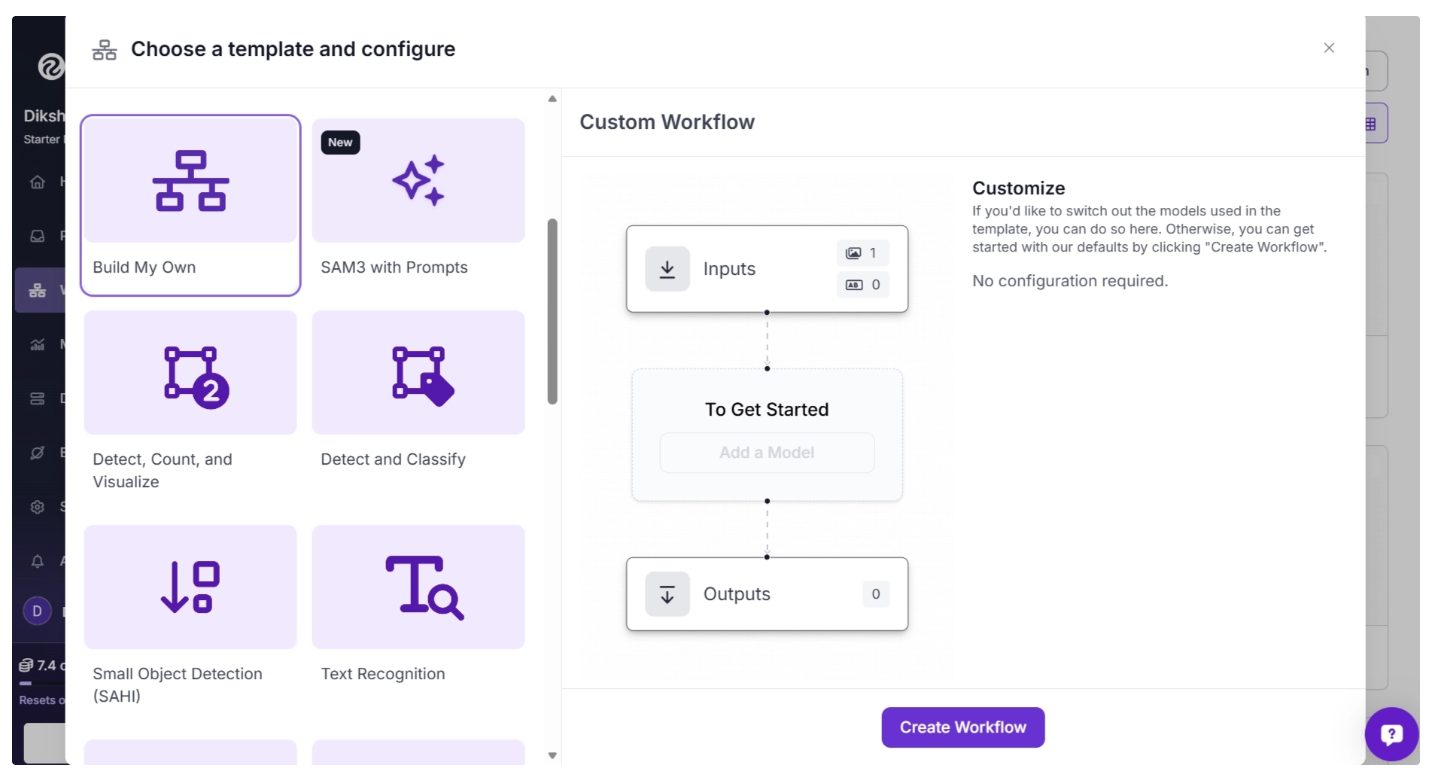
Task: Choose the SAM3 with Prompts sparkle icon
Action: pos(418,181)
